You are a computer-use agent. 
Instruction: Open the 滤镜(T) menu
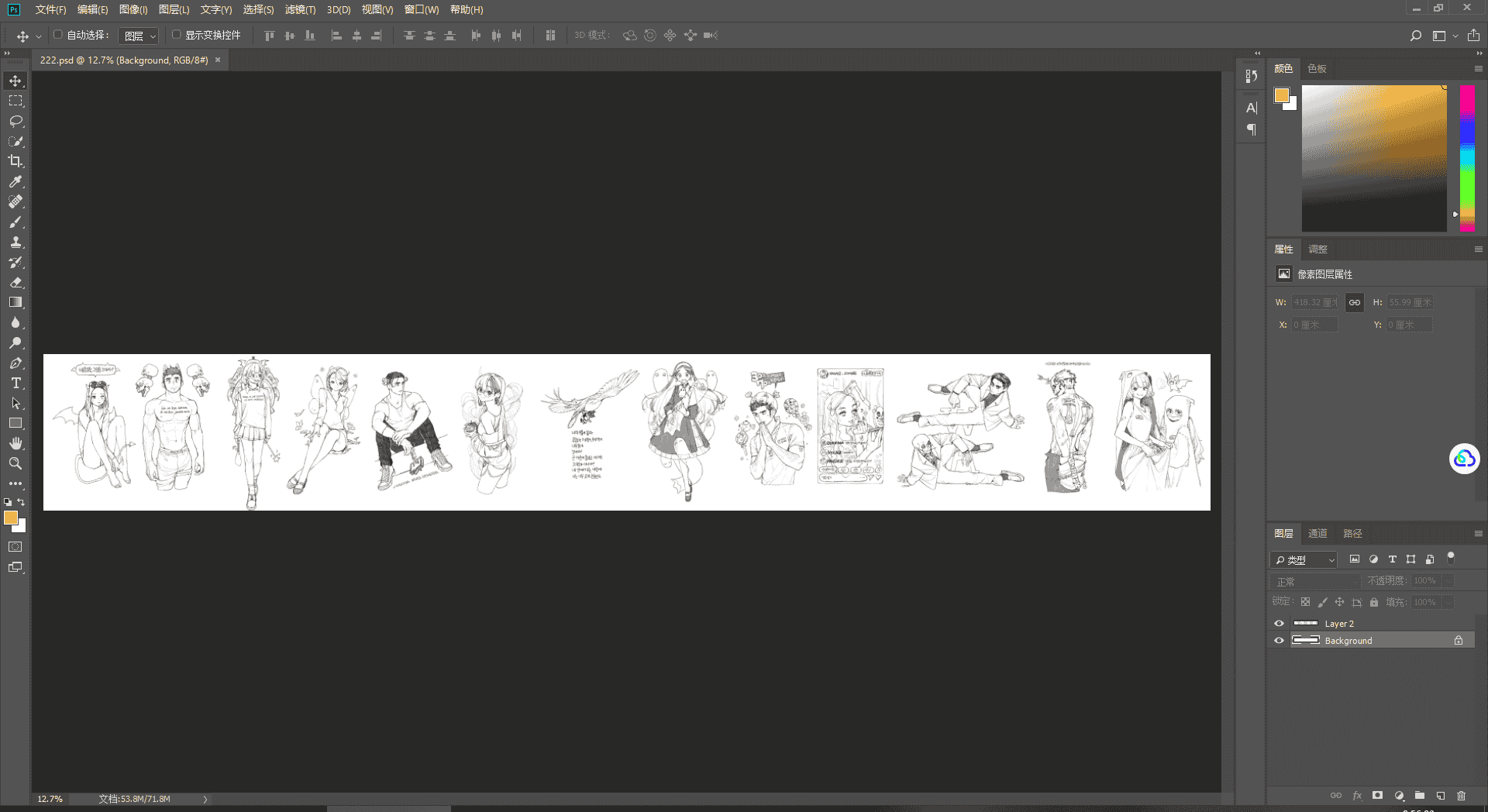pyautogui.click(x=300, y=9)
